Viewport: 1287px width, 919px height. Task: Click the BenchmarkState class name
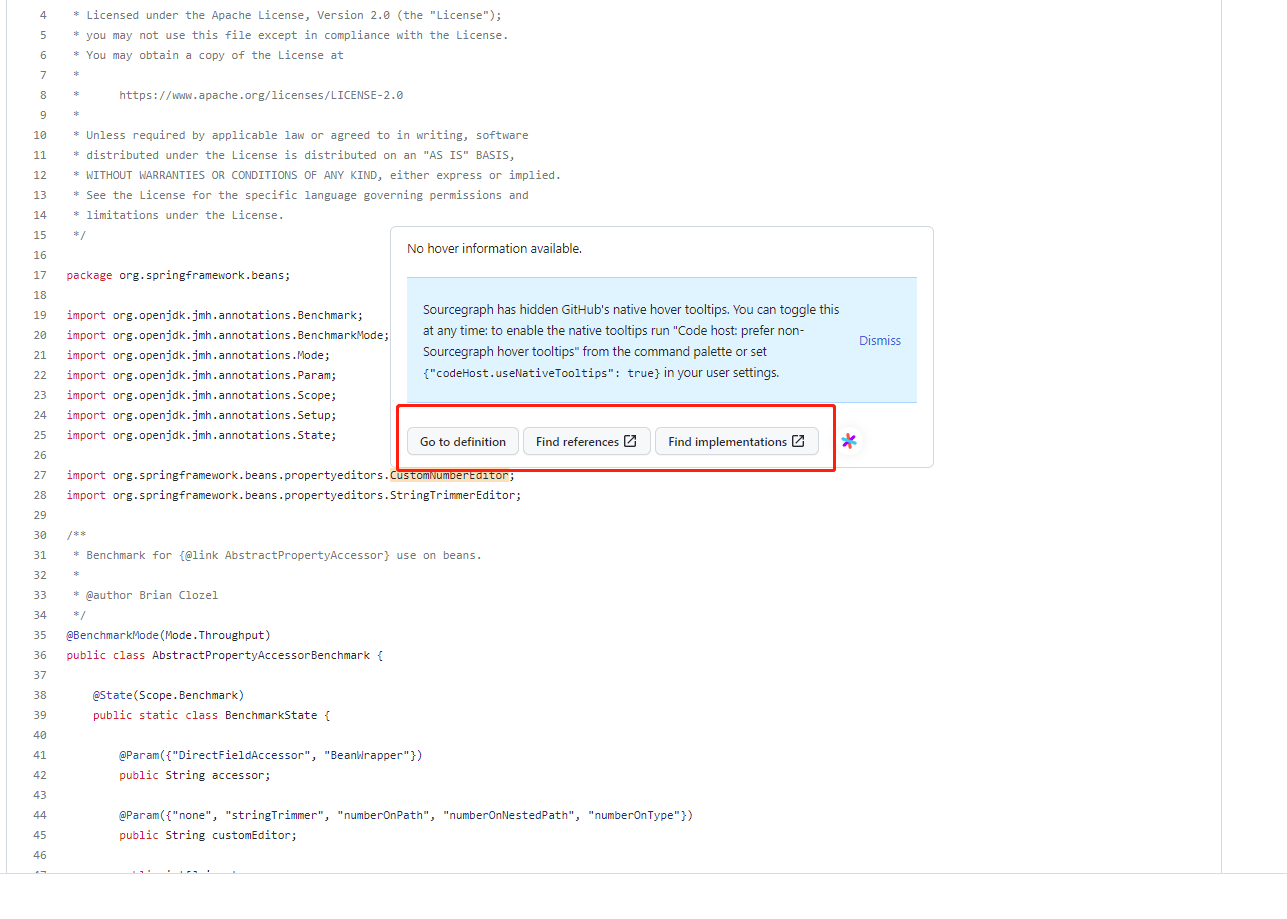(x=271, y=715)
